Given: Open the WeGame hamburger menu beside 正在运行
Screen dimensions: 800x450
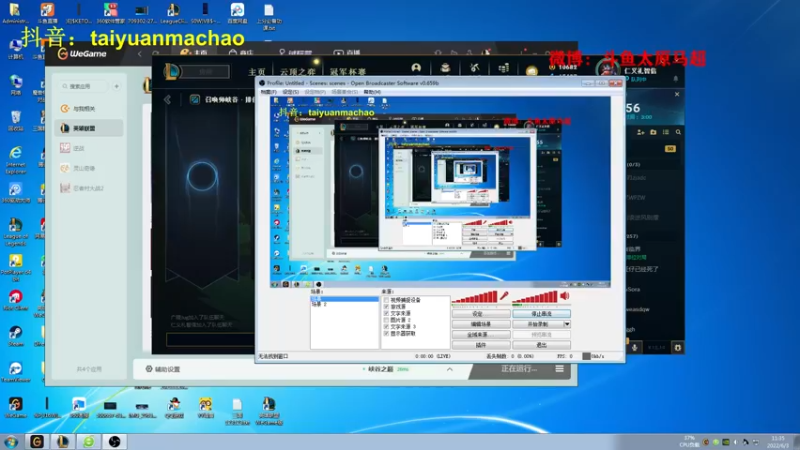Looking at the screenshot, I should pos(560,369).
